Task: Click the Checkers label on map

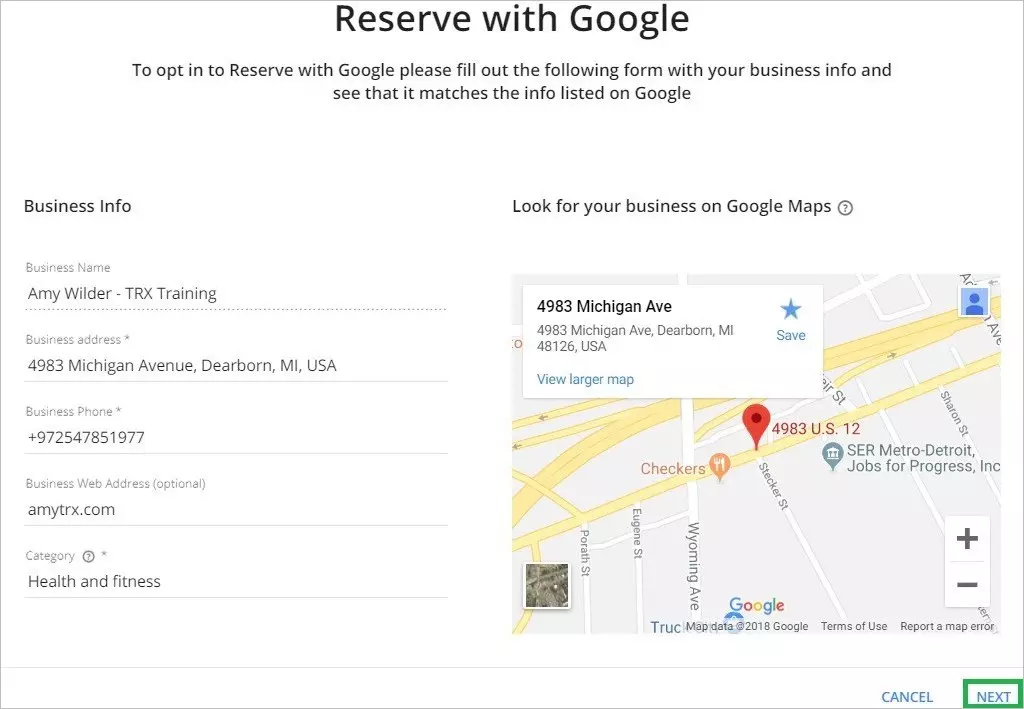Action: pos(673,469)
